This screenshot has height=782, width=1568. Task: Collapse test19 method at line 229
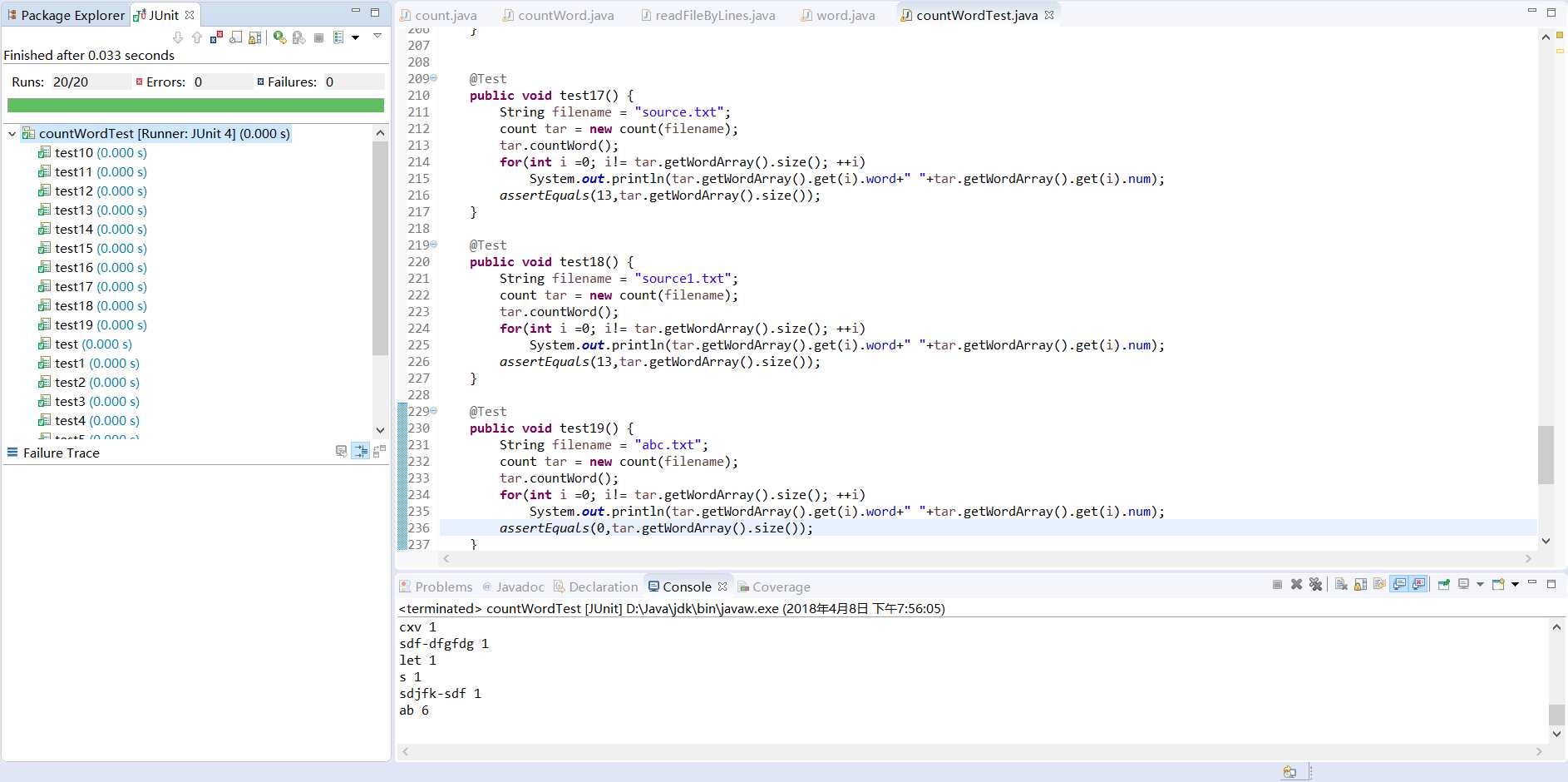(x=434, y=411)
